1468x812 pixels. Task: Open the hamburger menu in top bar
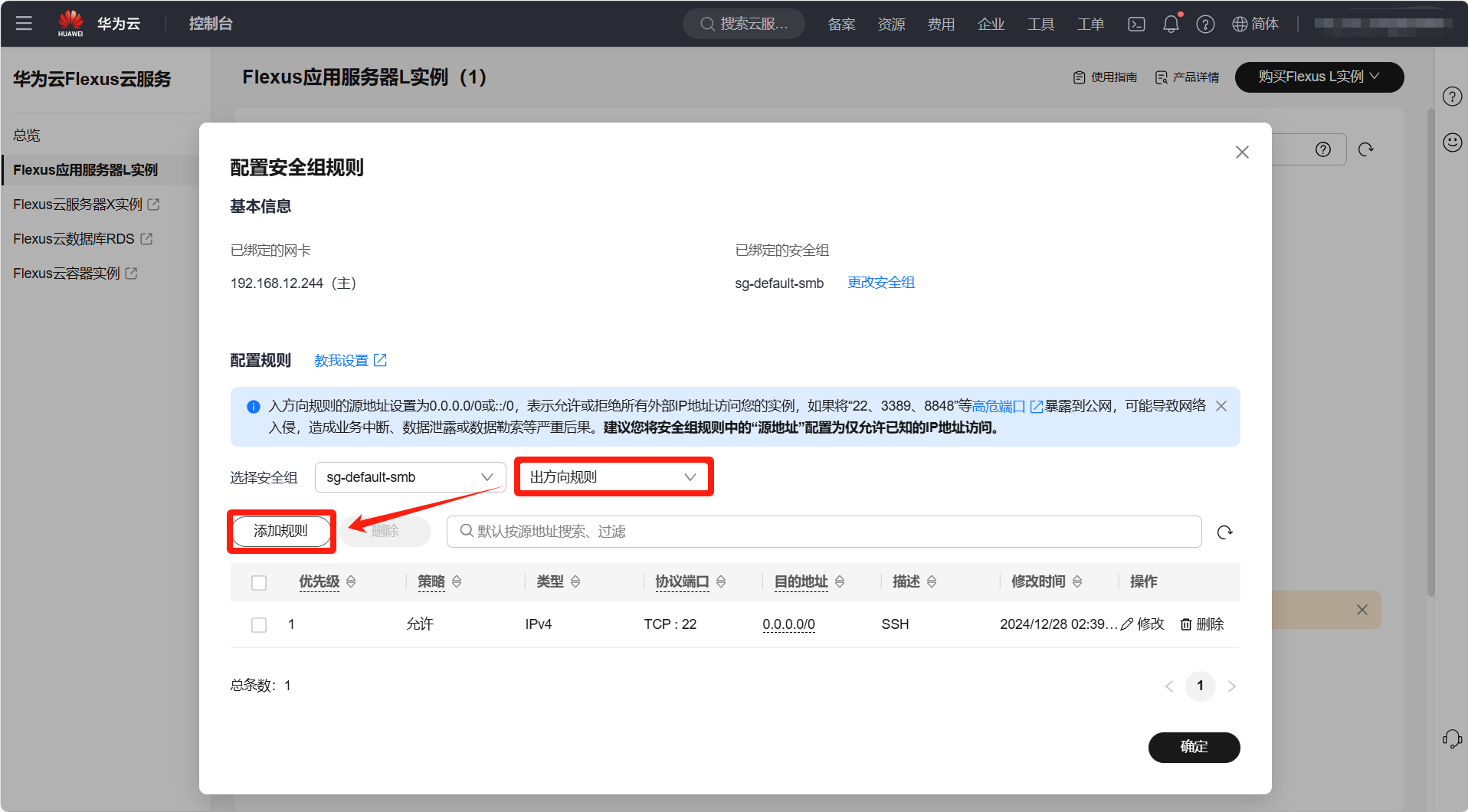pos(24,23)
